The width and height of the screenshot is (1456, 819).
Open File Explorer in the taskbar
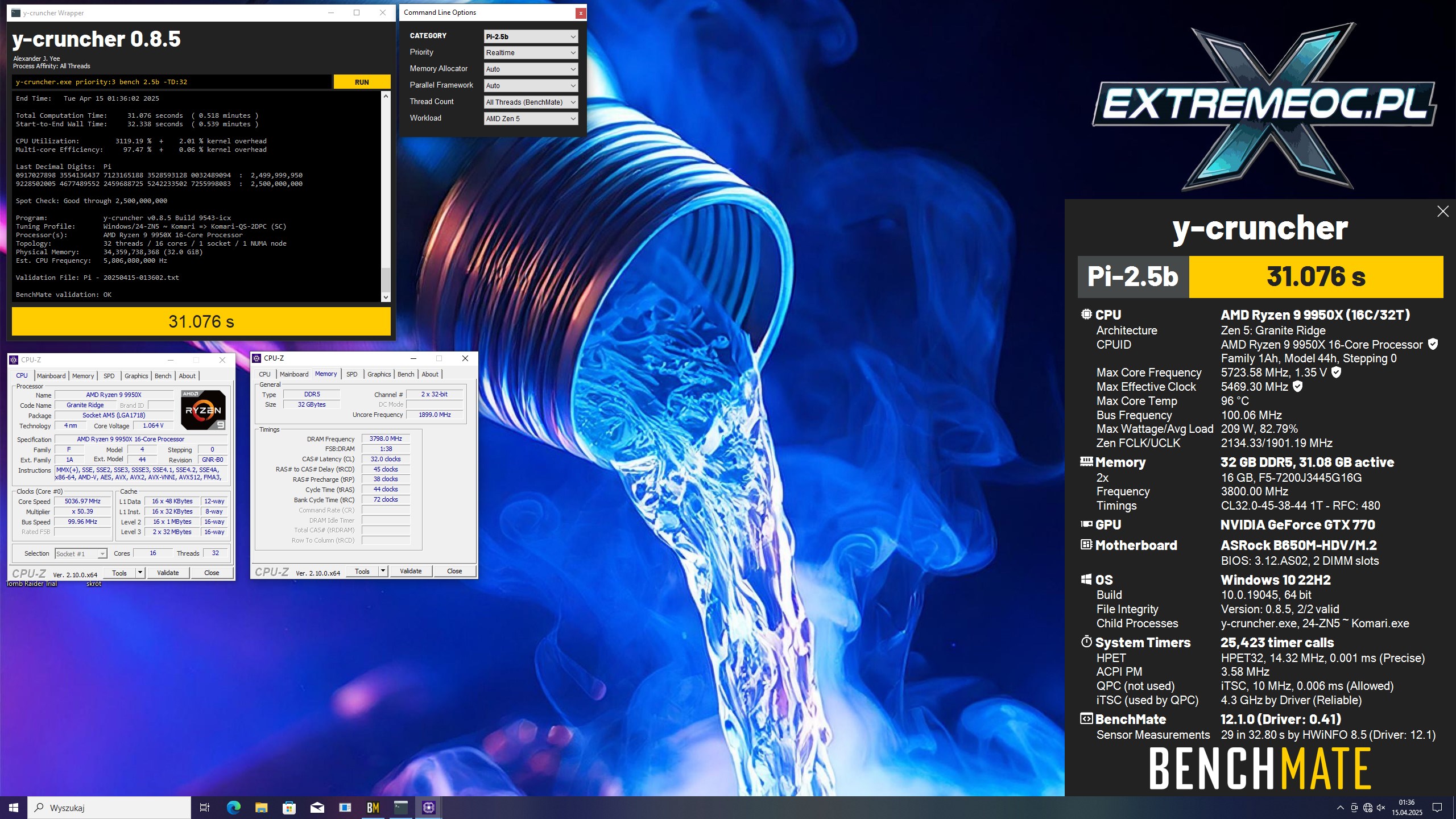[x=261, y=807]
